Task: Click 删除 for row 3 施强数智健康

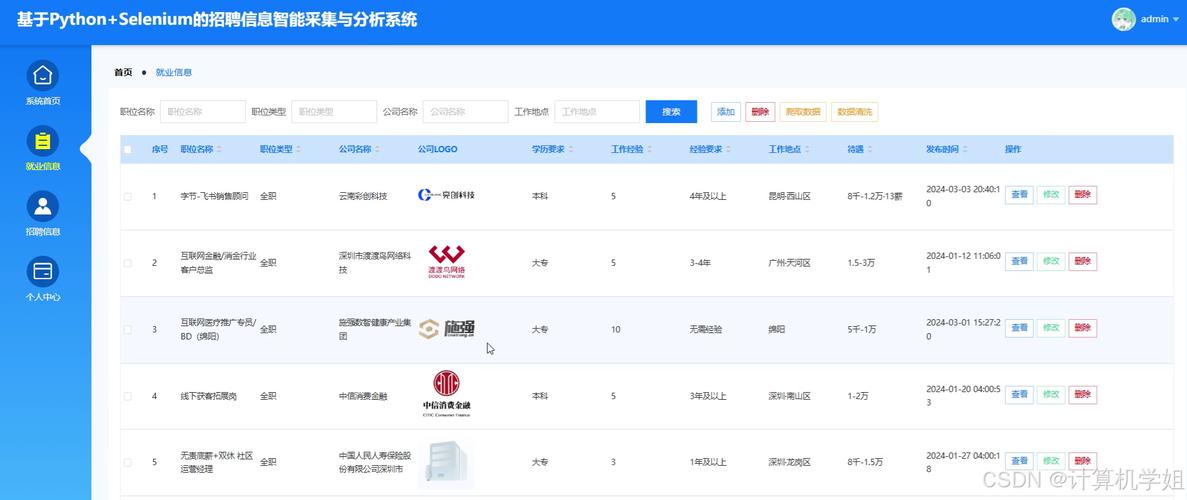Action: [1083, 328]
